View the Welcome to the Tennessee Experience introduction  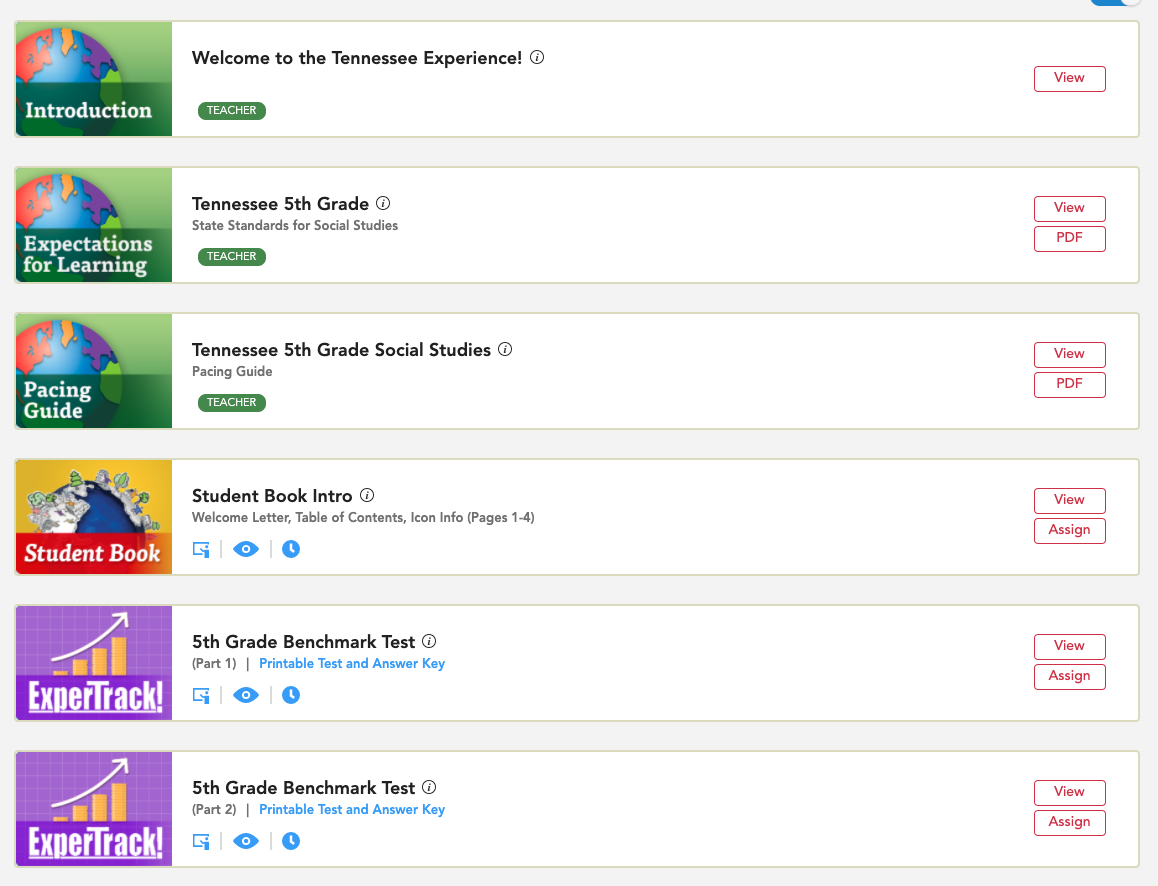(1069, 78)
